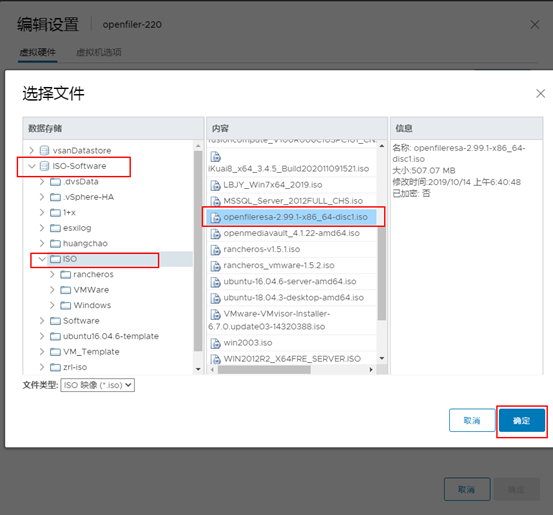Click the ISO folder icon
The image size is (553, 515).
point(55,259)
